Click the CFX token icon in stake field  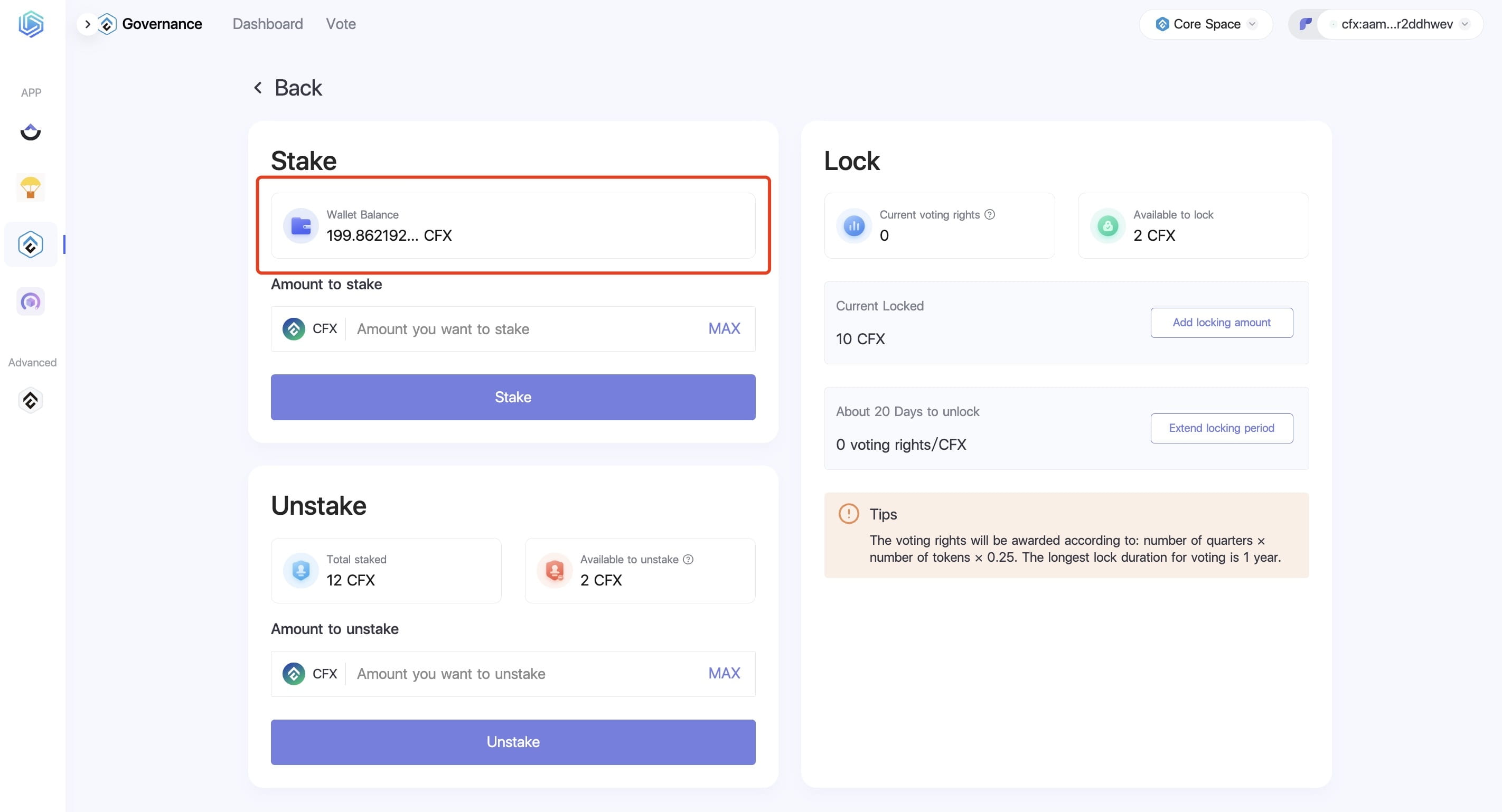294,329
